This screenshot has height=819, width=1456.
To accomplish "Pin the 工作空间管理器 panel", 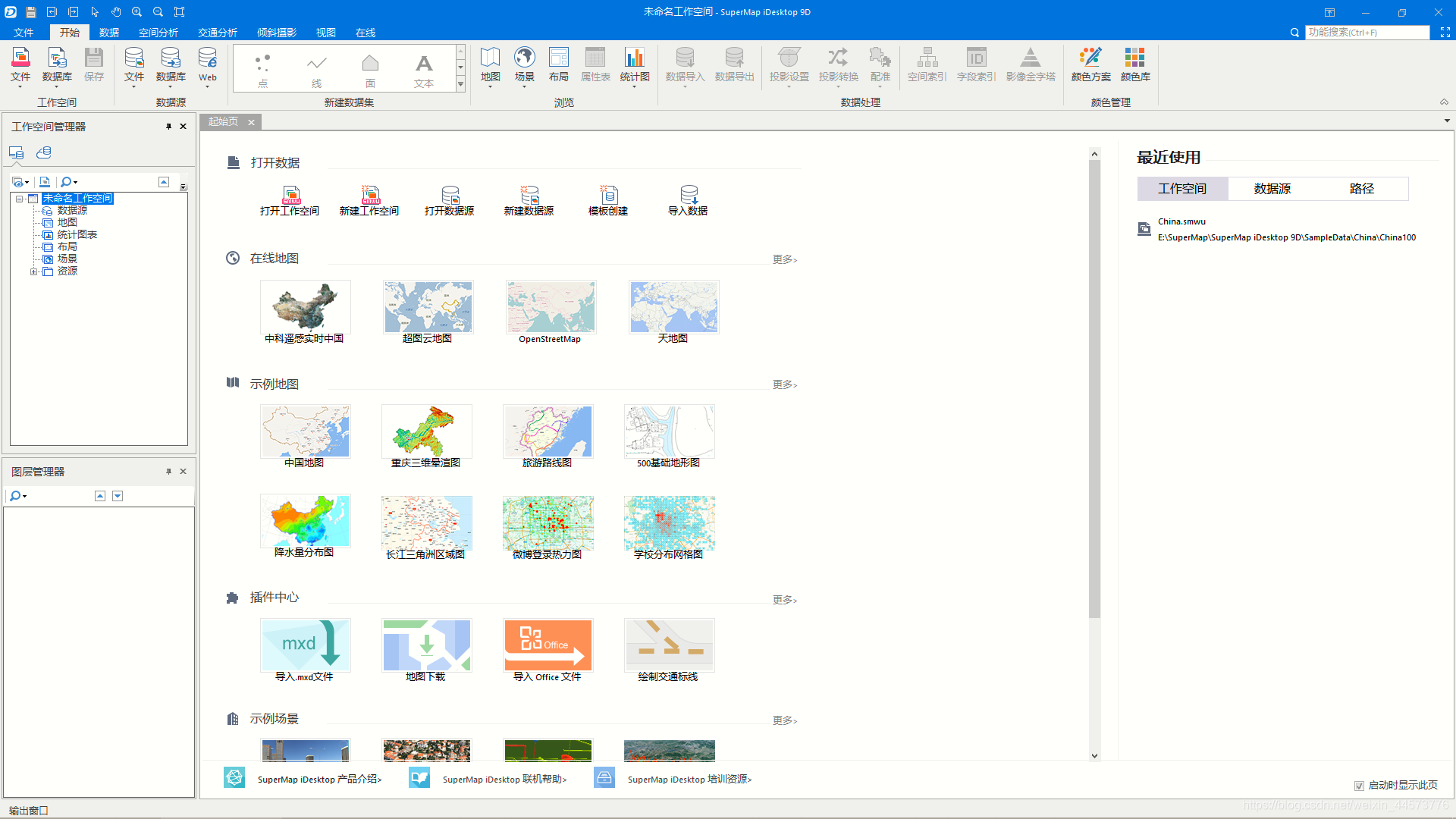I will pos(168,127).
